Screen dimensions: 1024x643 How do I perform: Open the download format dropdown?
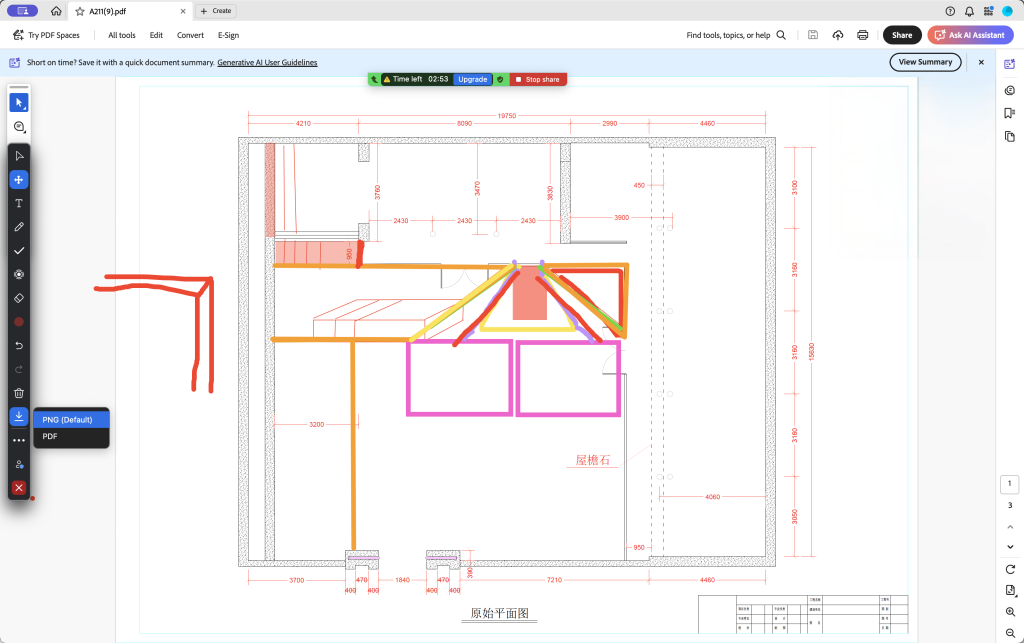[x=19, y=416]
